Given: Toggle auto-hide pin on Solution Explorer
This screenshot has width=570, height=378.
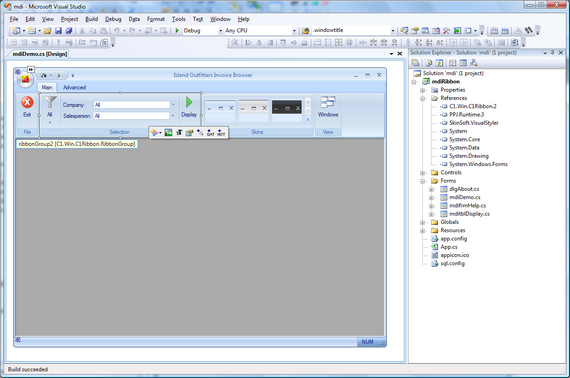Looking at the screenshot, I should (x=553, y=53).
